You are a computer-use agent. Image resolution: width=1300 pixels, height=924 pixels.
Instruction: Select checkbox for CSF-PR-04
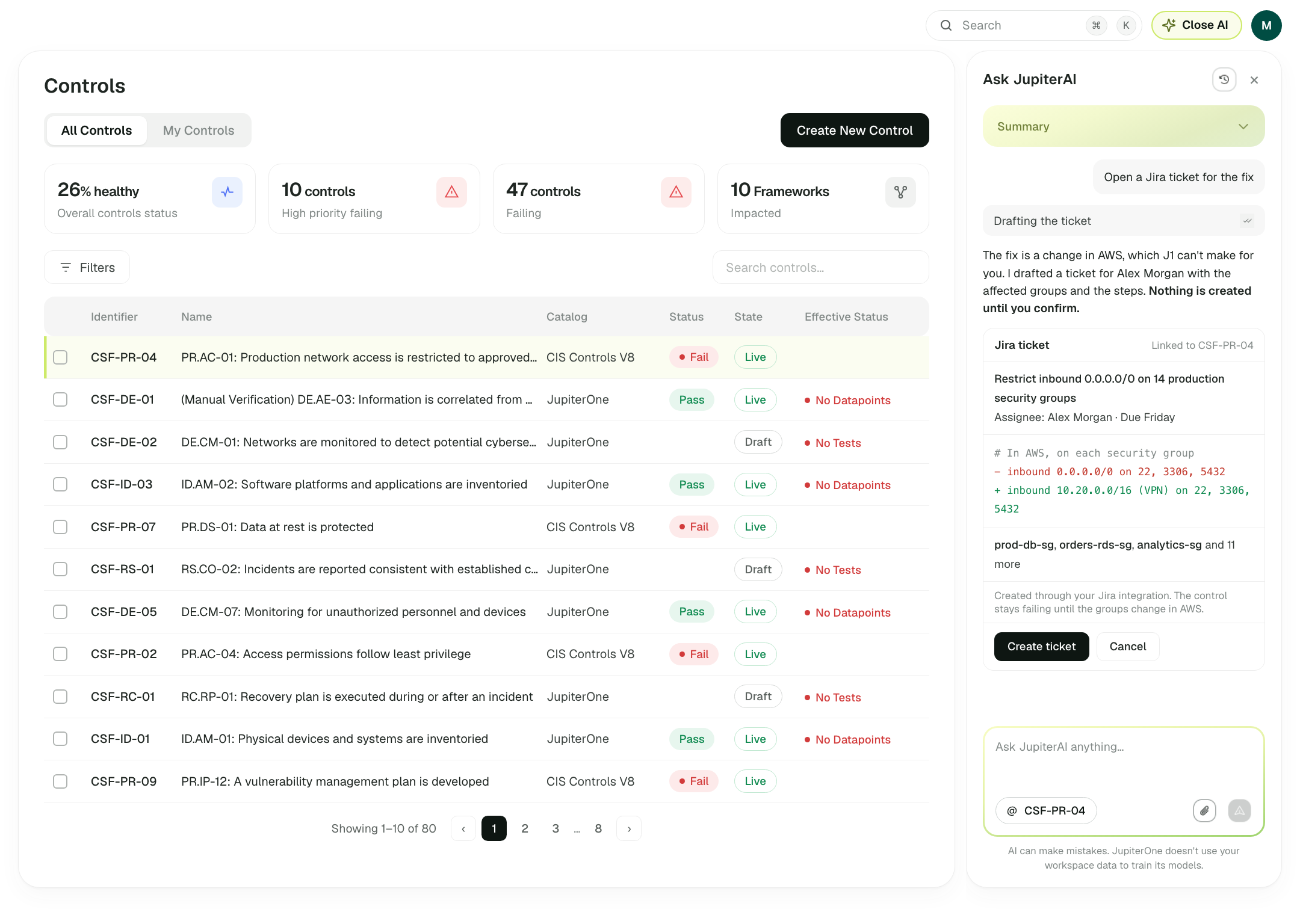(x=60, y=357)
